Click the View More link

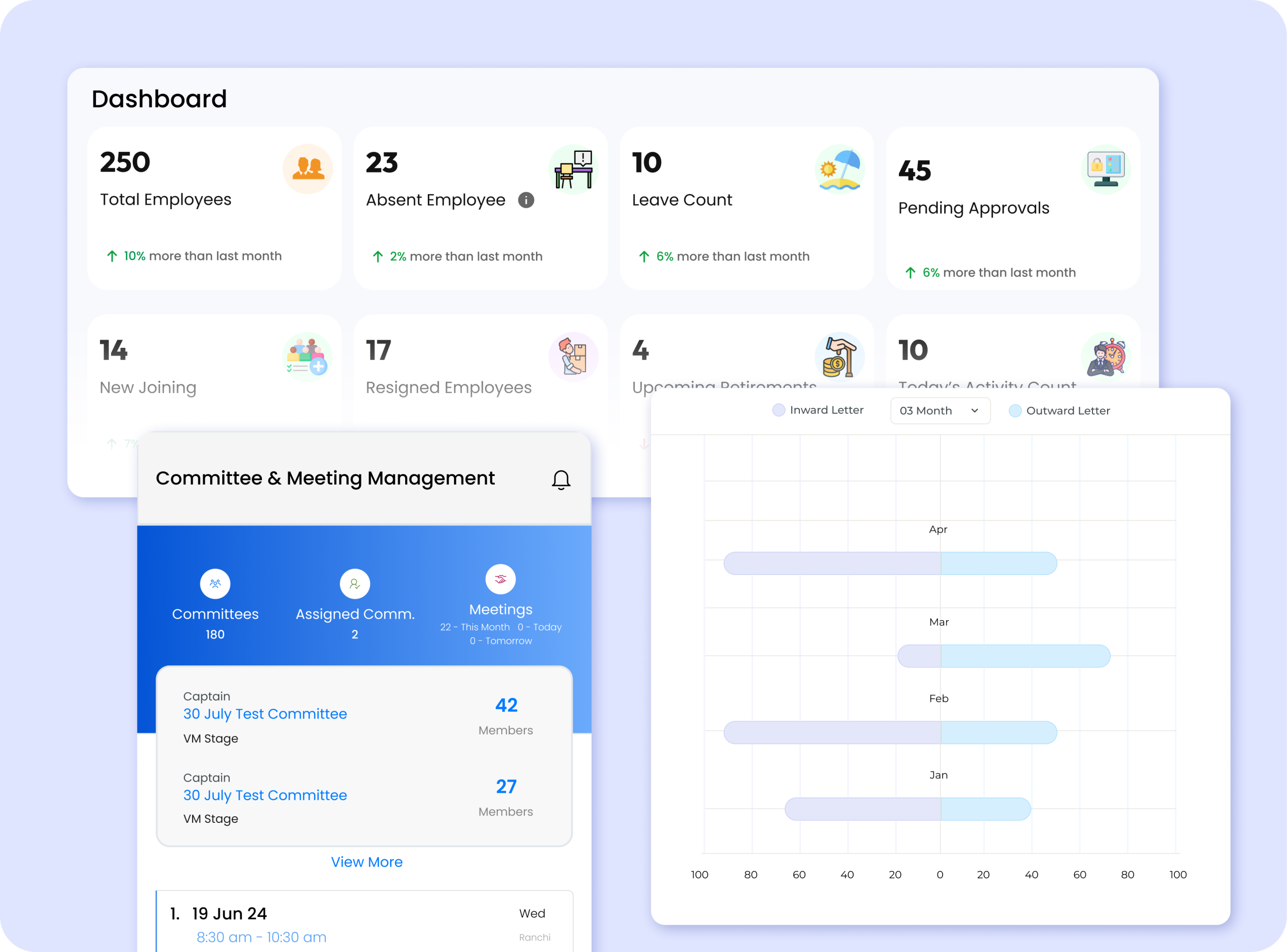coord(366,862)
